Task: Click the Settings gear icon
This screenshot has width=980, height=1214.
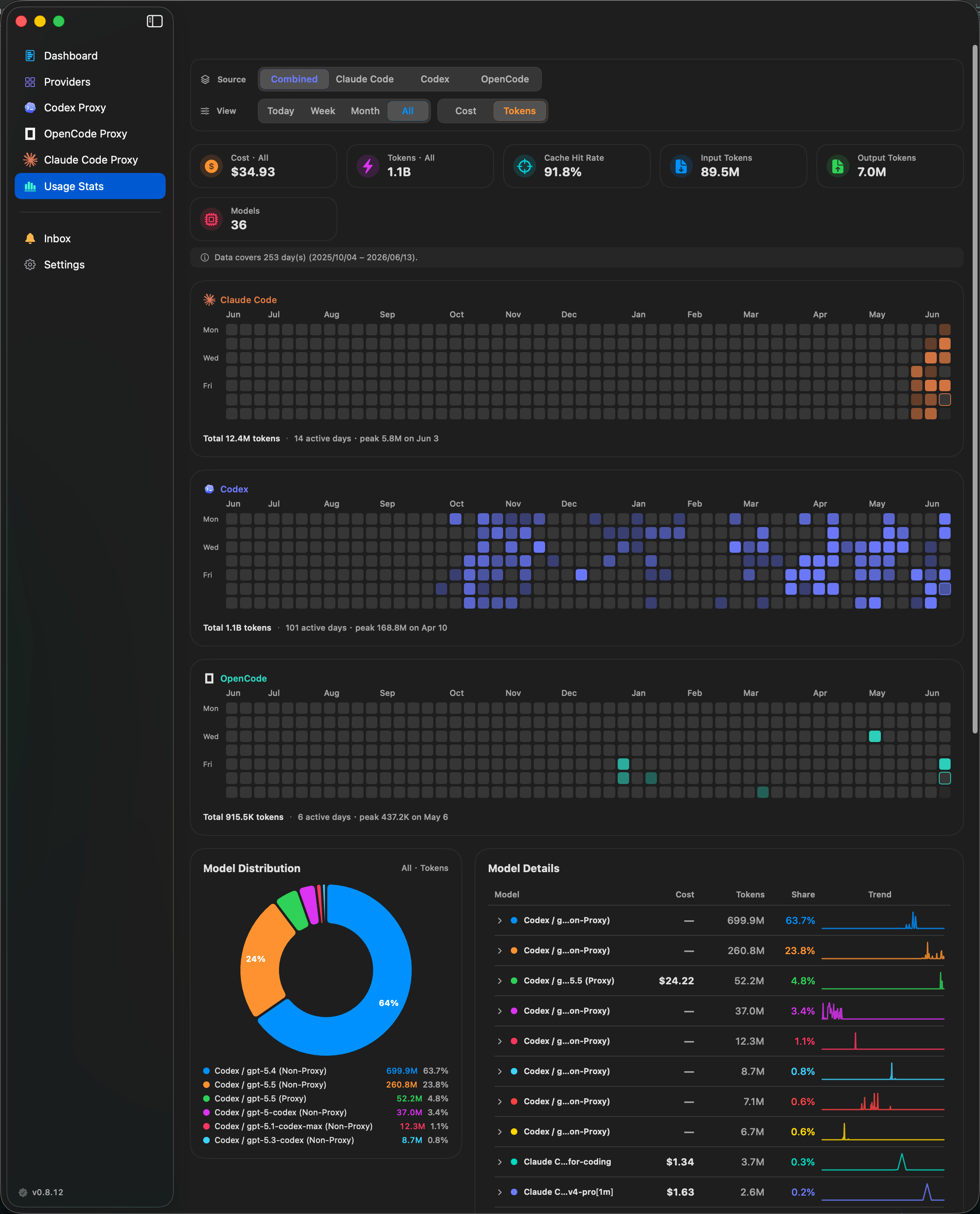Action: pos(30,265)
